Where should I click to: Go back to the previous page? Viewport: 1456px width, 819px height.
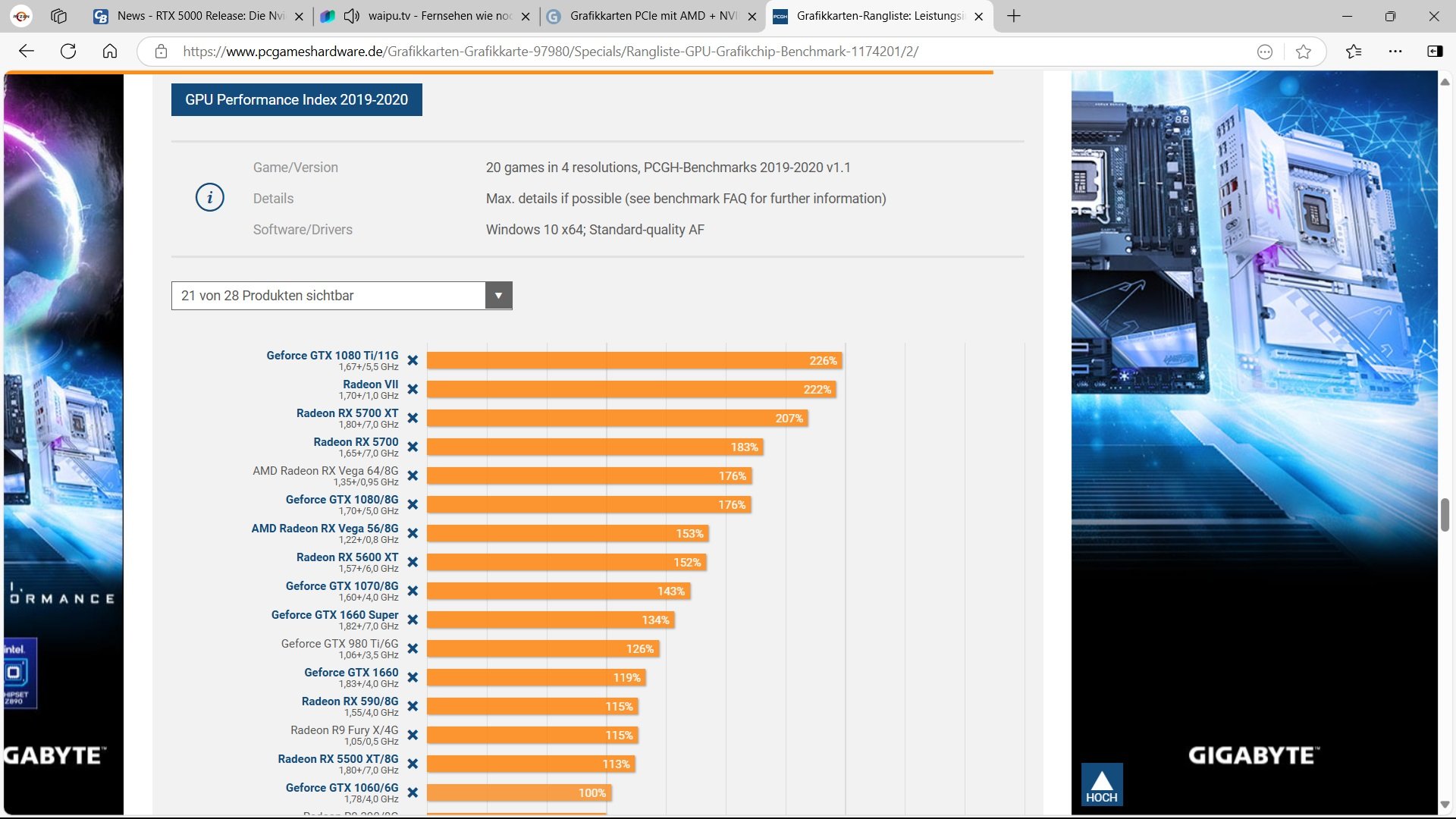click(x=27, y=52)
